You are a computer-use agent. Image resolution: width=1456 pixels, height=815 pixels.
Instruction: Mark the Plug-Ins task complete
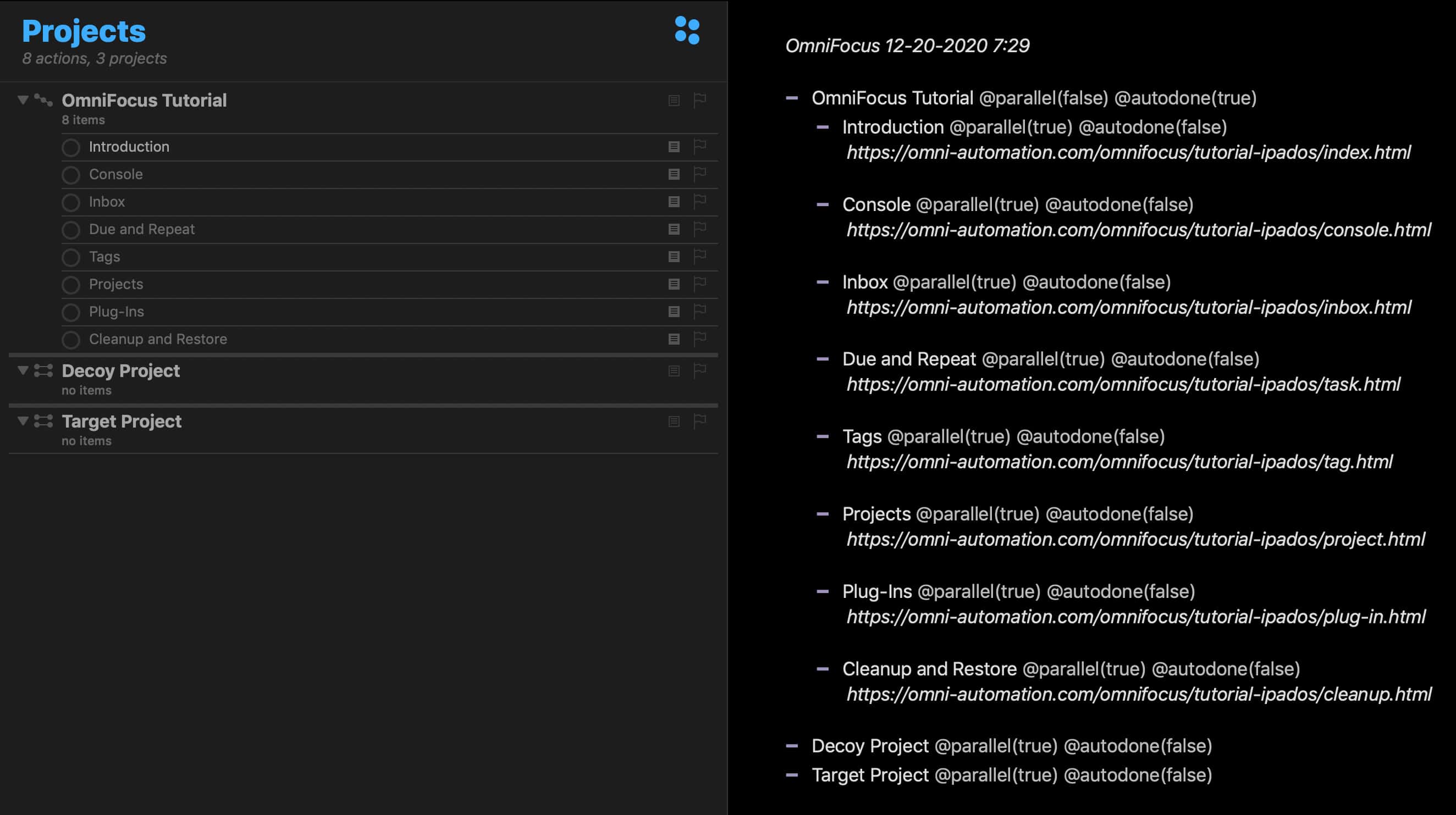click(70, 312)
